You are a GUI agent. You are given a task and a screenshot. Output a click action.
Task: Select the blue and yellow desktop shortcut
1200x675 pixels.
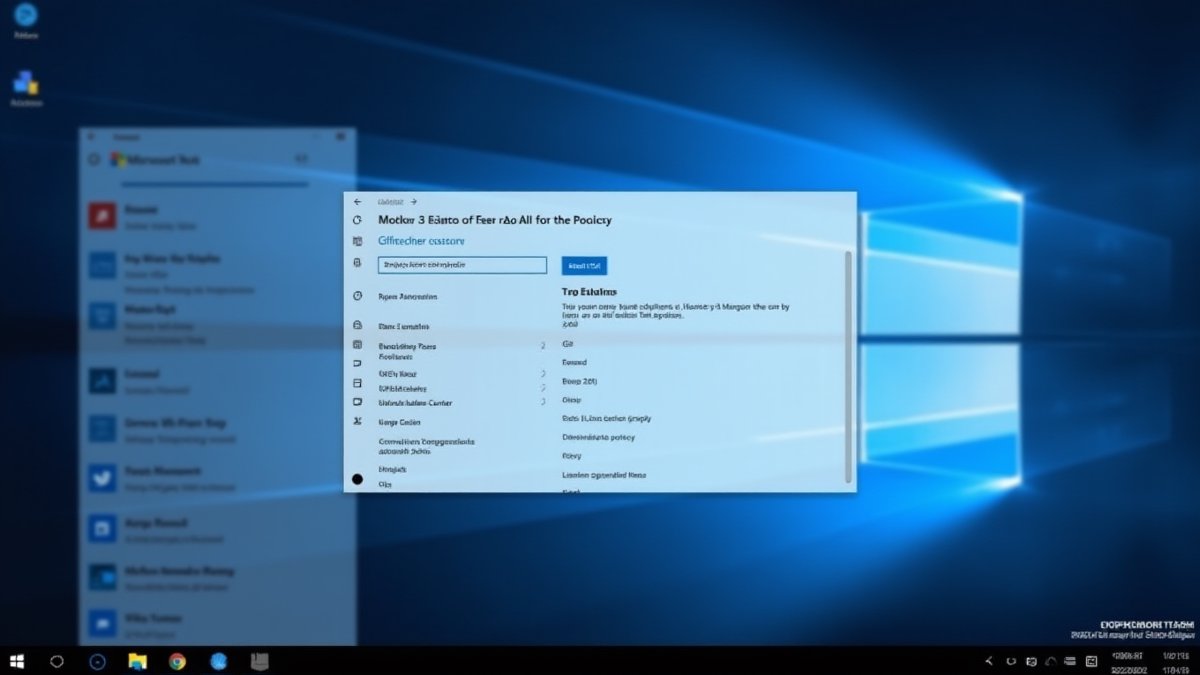click(x=26, y=83)
